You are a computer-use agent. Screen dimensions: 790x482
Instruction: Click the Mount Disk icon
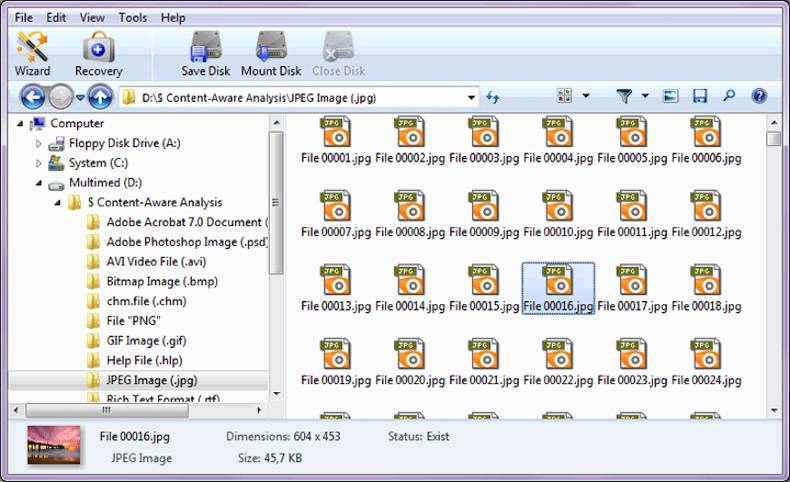(271, 53)
